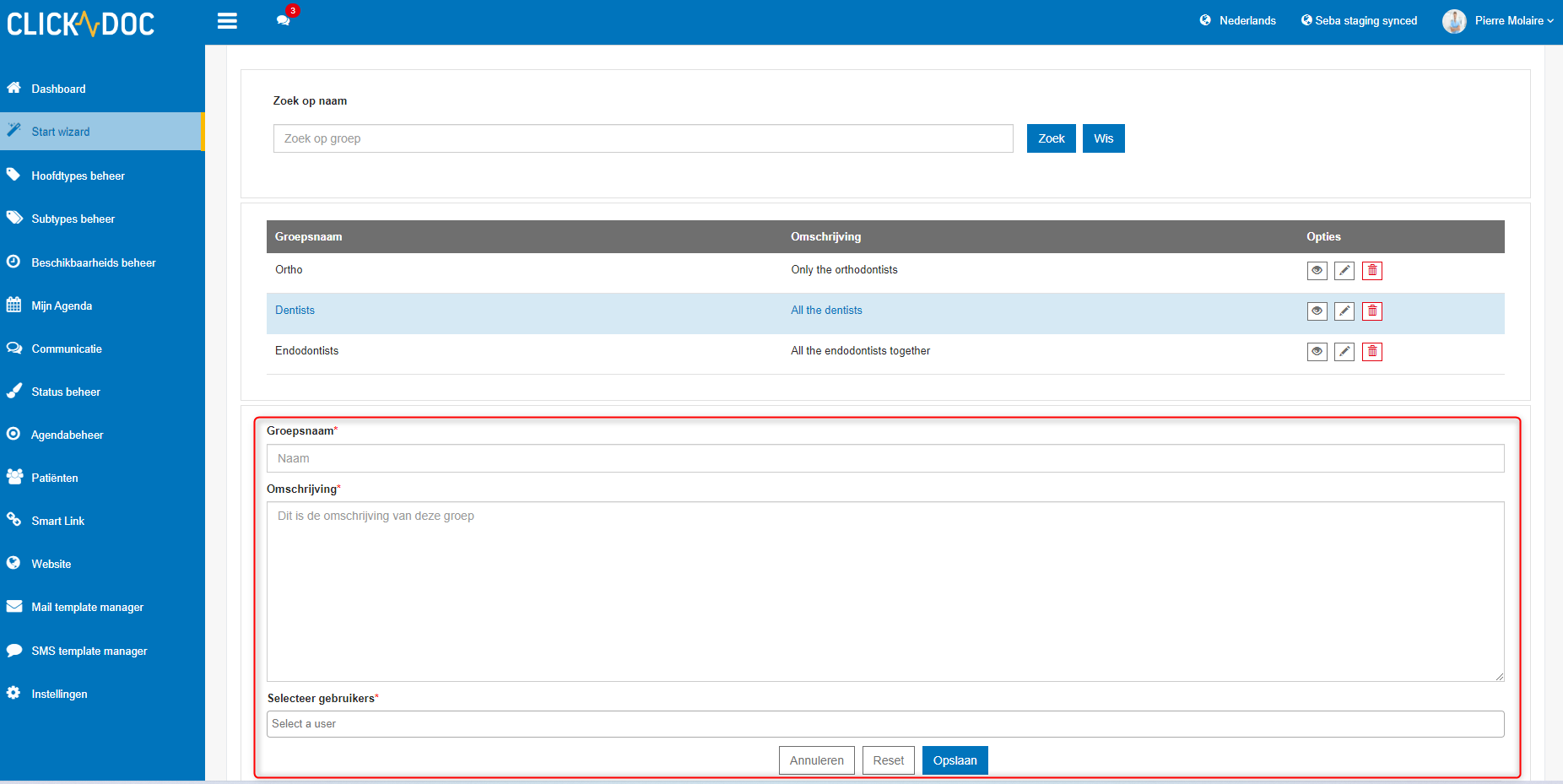The image size is (1563, 784).
Task: Click the ClickDoc logo
Action: pos(81,24)
